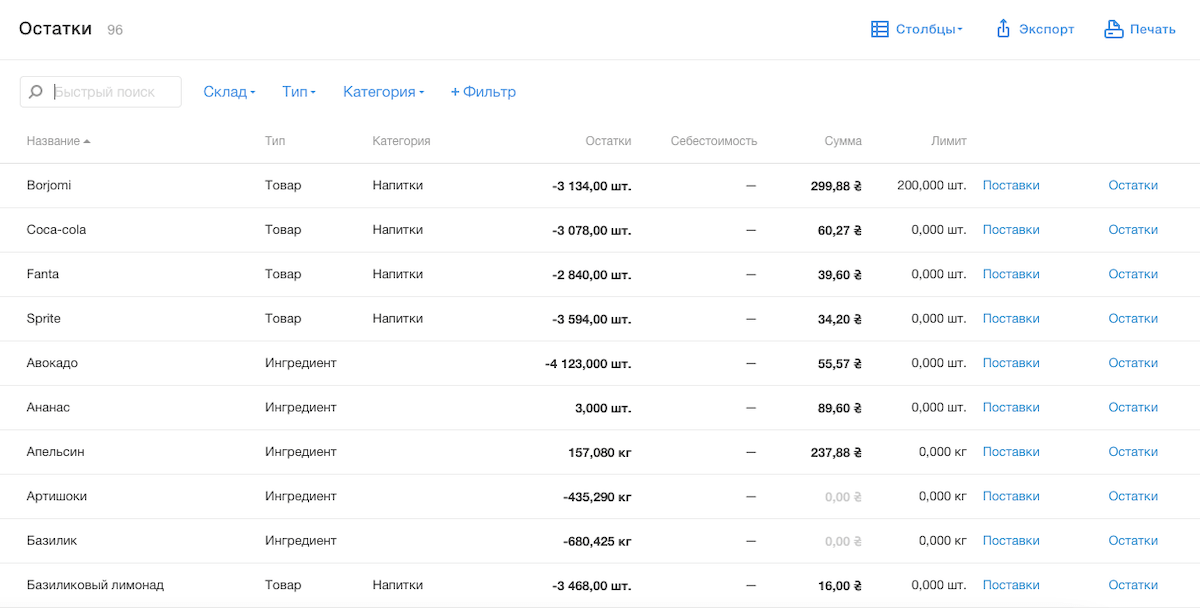Sort by the Остатки column header
This screenshot has height=608, width=1200.
(x=608, y=141)
